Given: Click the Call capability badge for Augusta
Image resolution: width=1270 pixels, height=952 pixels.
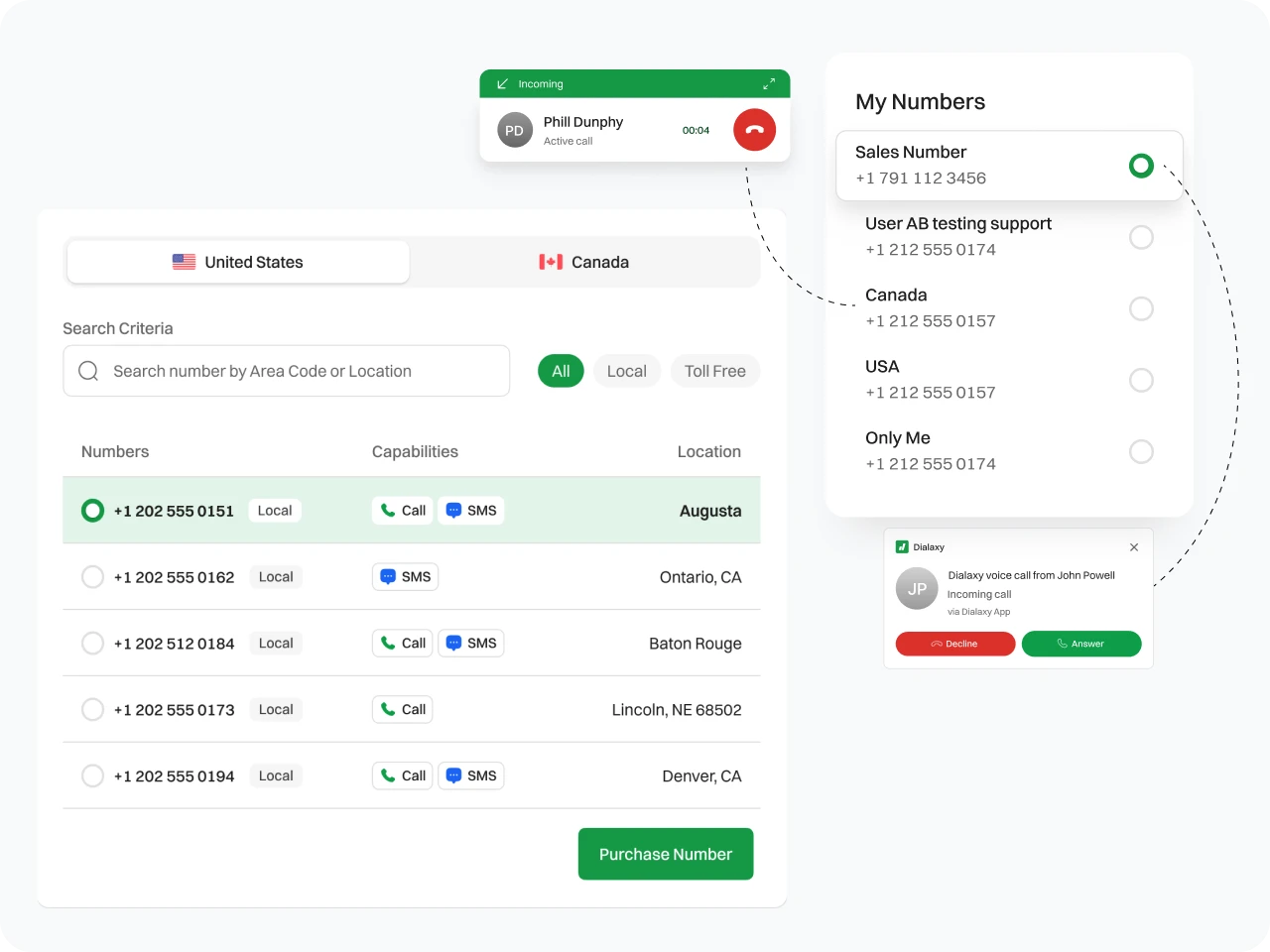Looking at the screenshot, I should click(403, 511).
